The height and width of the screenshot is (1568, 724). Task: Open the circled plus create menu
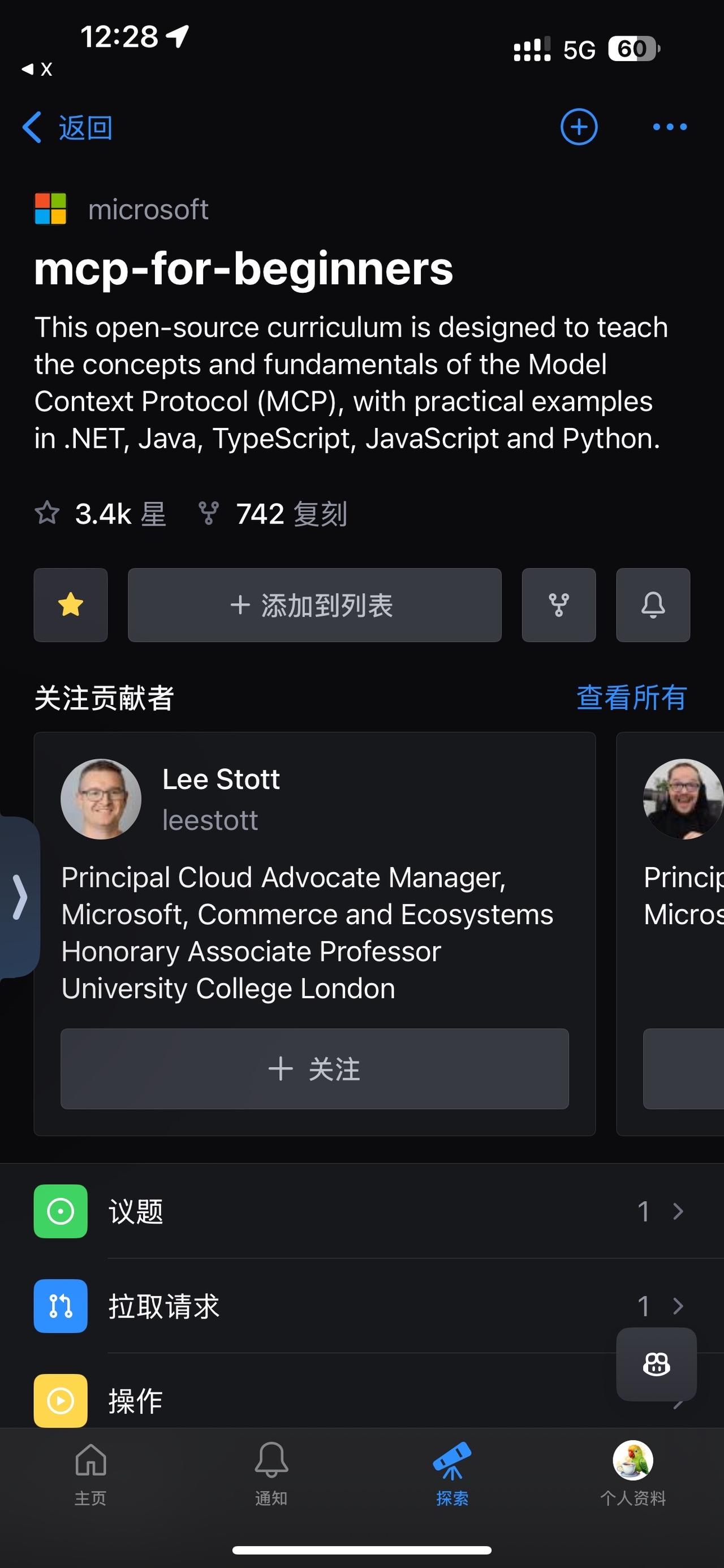pyautogui.click(x=579, y=127)
